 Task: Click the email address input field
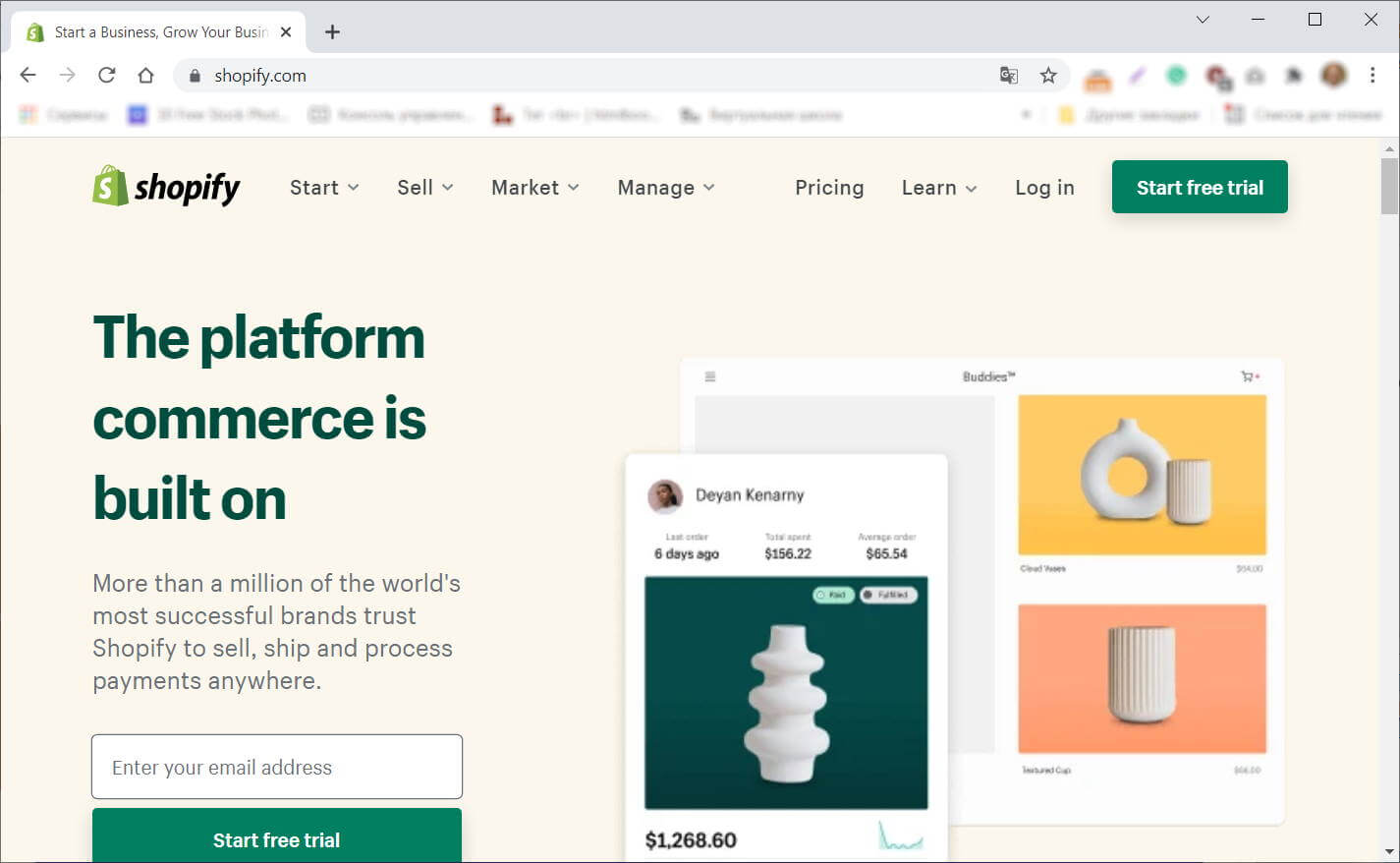[x=277, y=767]
